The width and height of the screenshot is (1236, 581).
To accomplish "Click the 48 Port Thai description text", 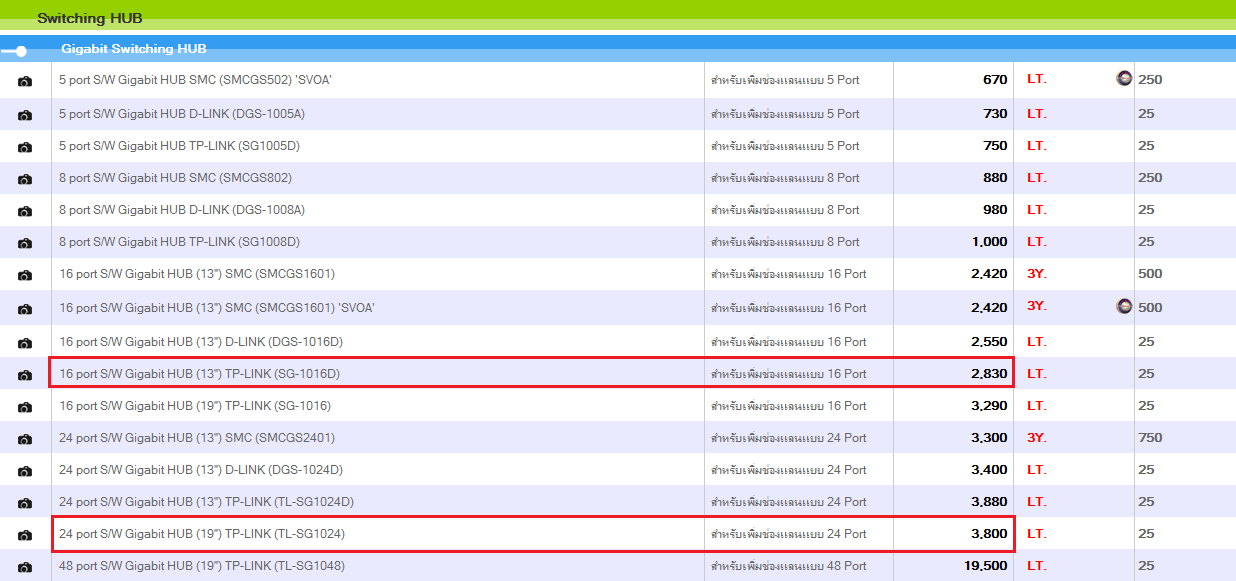I will (789, 566).
